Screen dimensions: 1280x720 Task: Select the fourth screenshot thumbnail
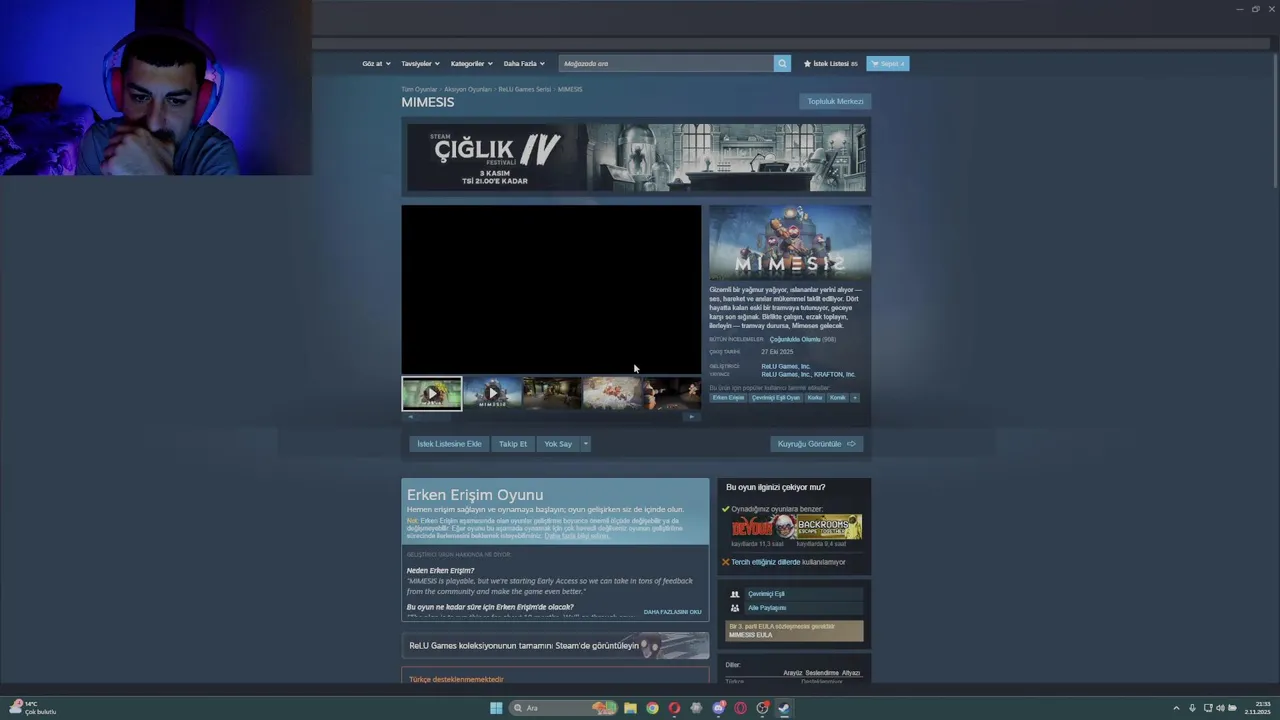612,394
